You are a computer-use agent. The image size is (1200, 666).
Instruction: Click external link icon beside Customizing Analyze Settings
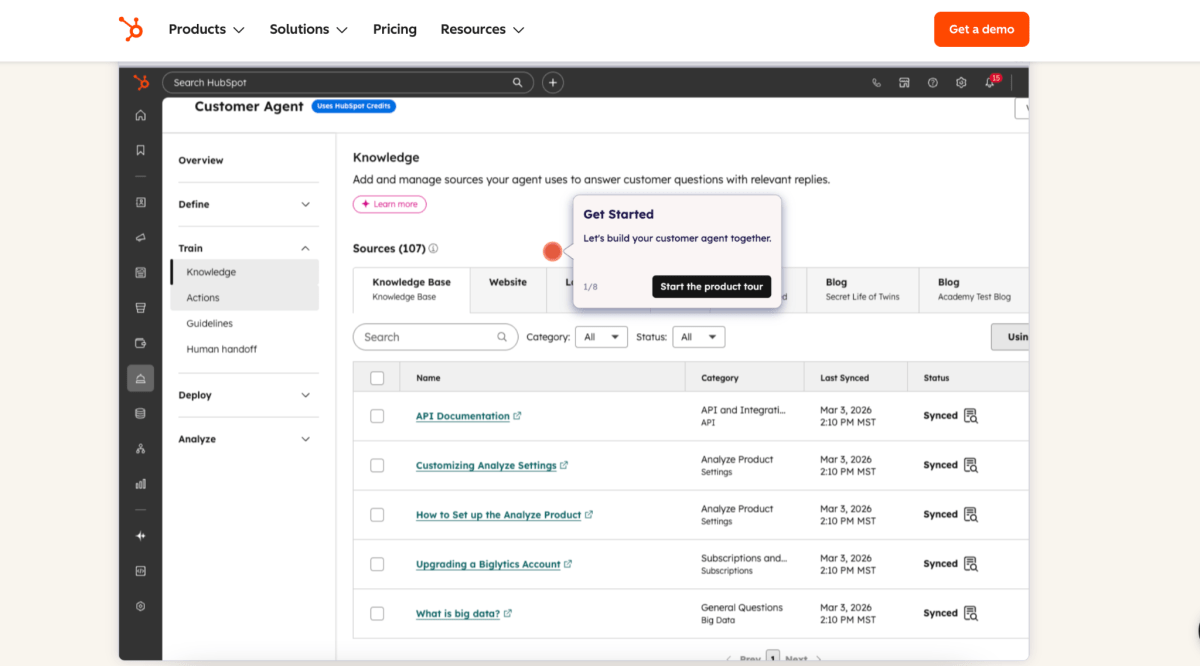564,465
